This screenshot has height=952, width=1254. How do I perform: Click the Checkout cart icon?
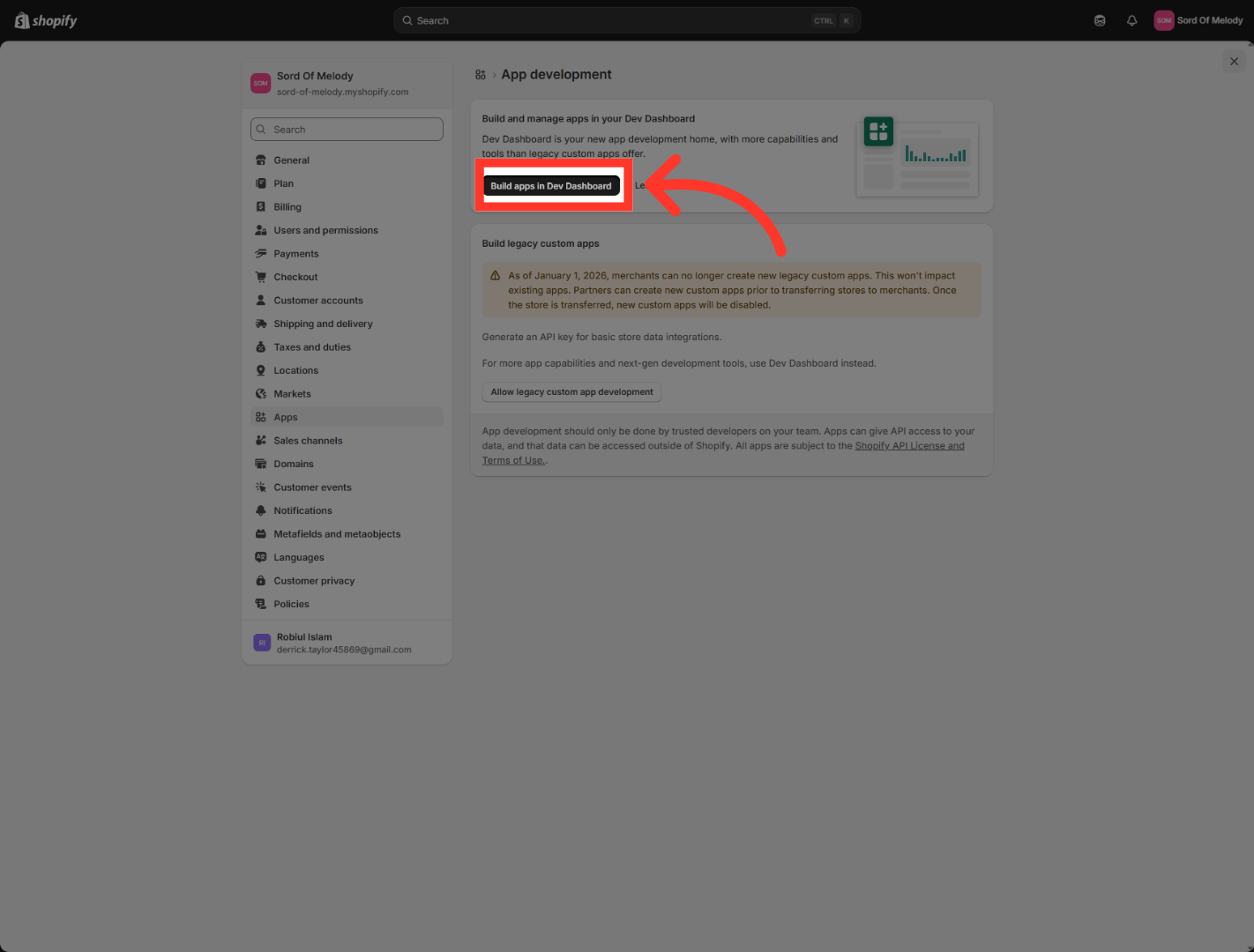pos(261,277)
